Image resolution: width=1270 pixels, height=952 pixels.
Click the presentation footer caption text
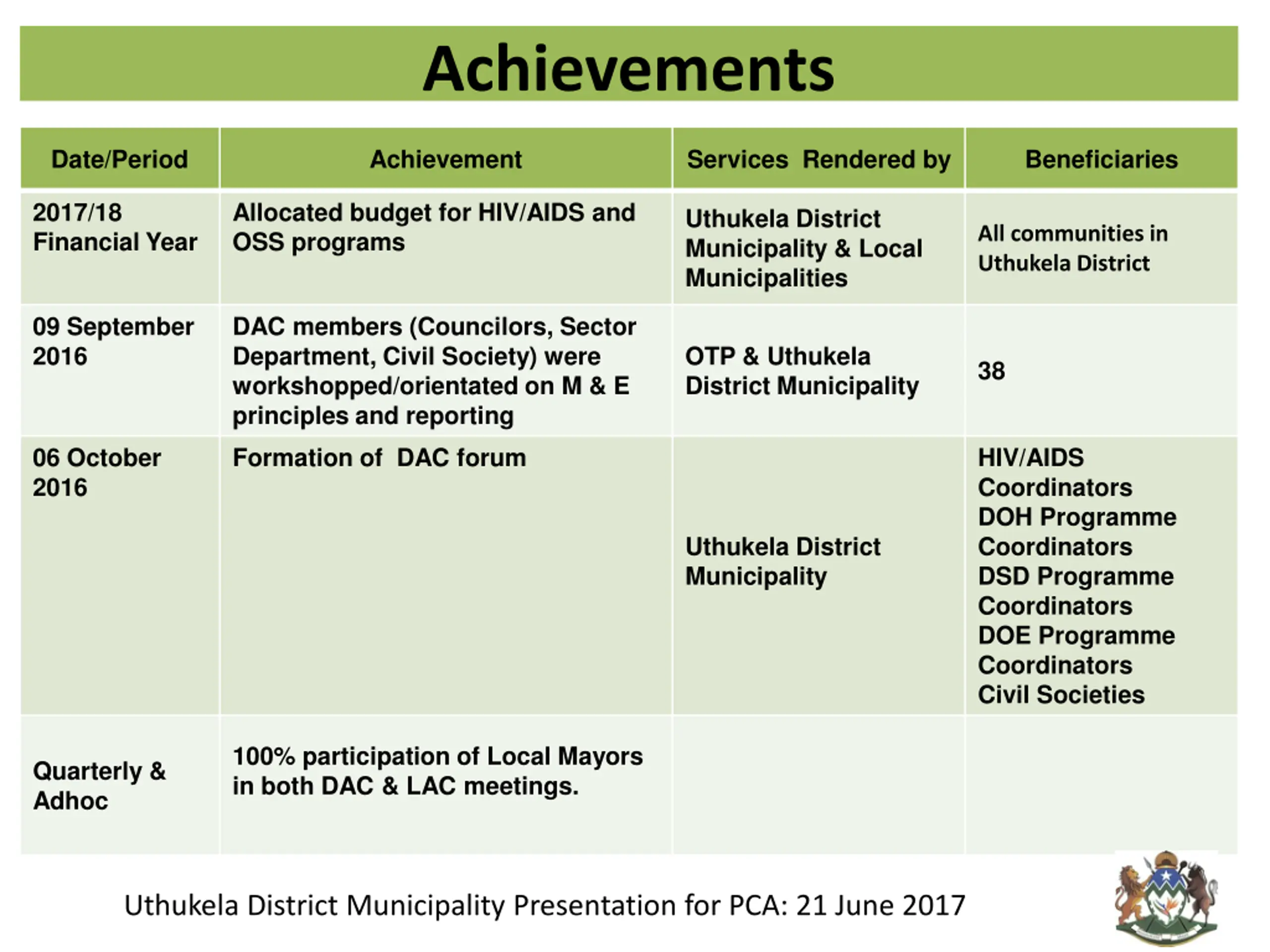[544, 905]
